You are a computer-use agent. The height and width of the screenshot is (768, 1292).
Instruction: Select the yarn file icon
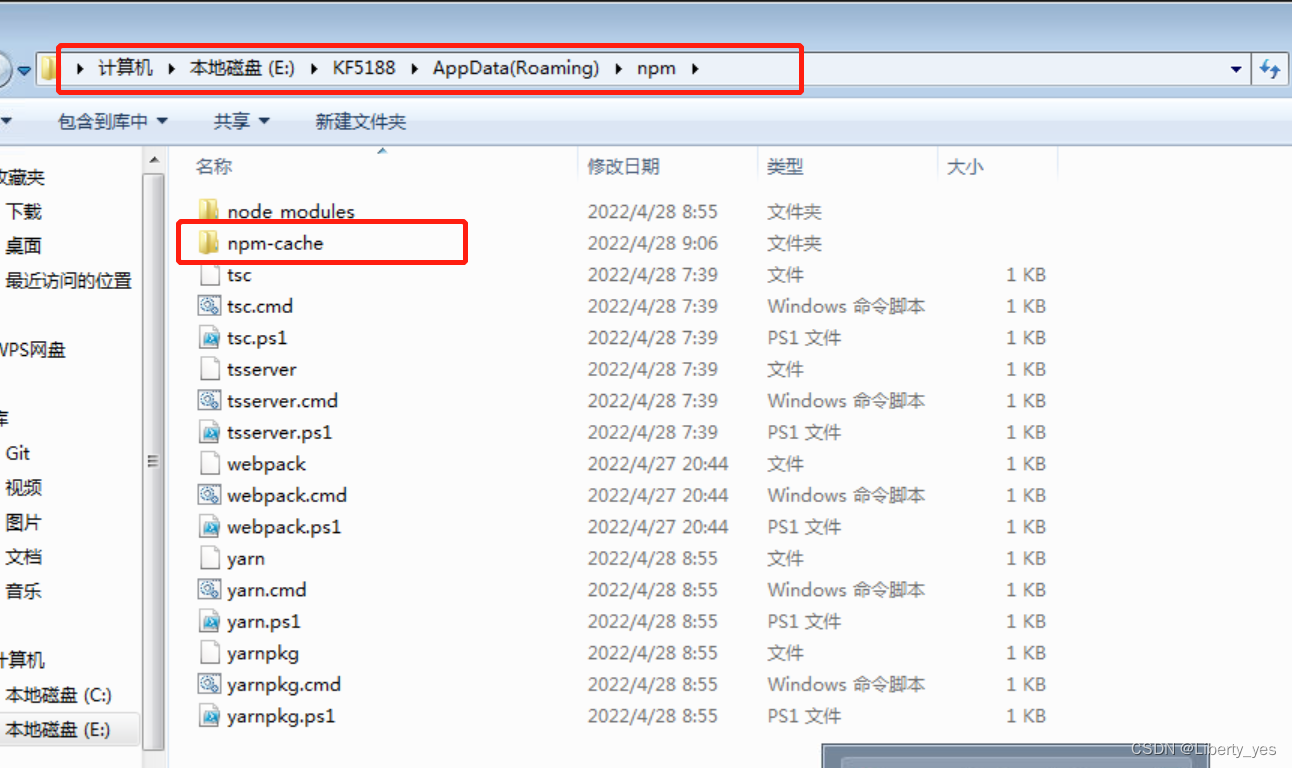[x=209, y=558]
